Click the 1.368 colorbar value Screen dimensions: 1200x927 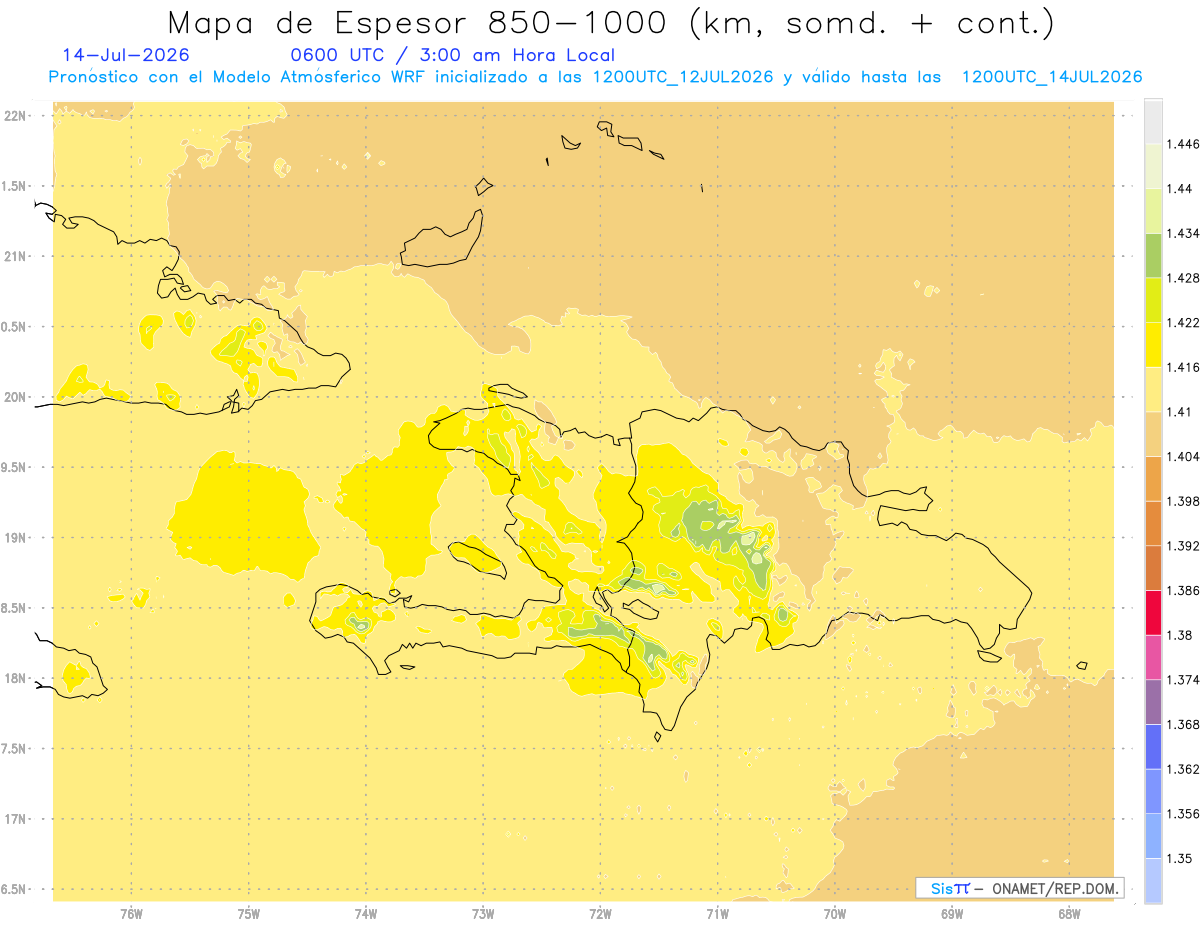click(1182, 724)
